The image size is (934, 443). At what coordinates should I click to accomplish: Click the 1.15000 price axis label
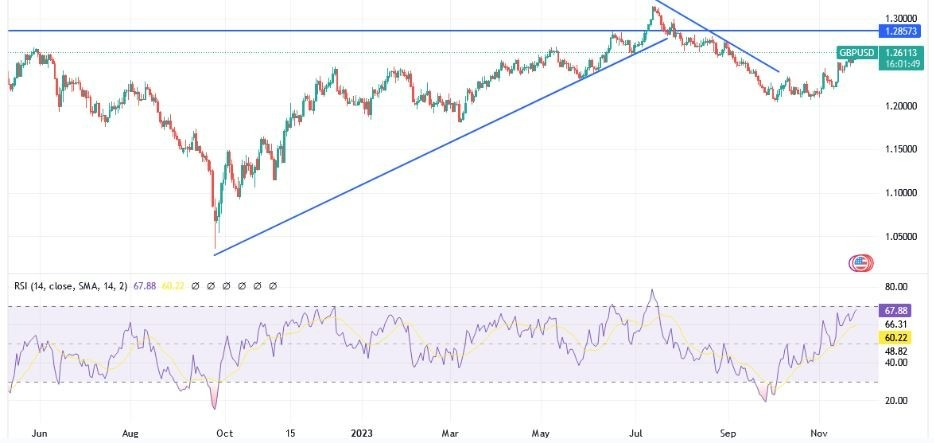click(x=899, y=149)
